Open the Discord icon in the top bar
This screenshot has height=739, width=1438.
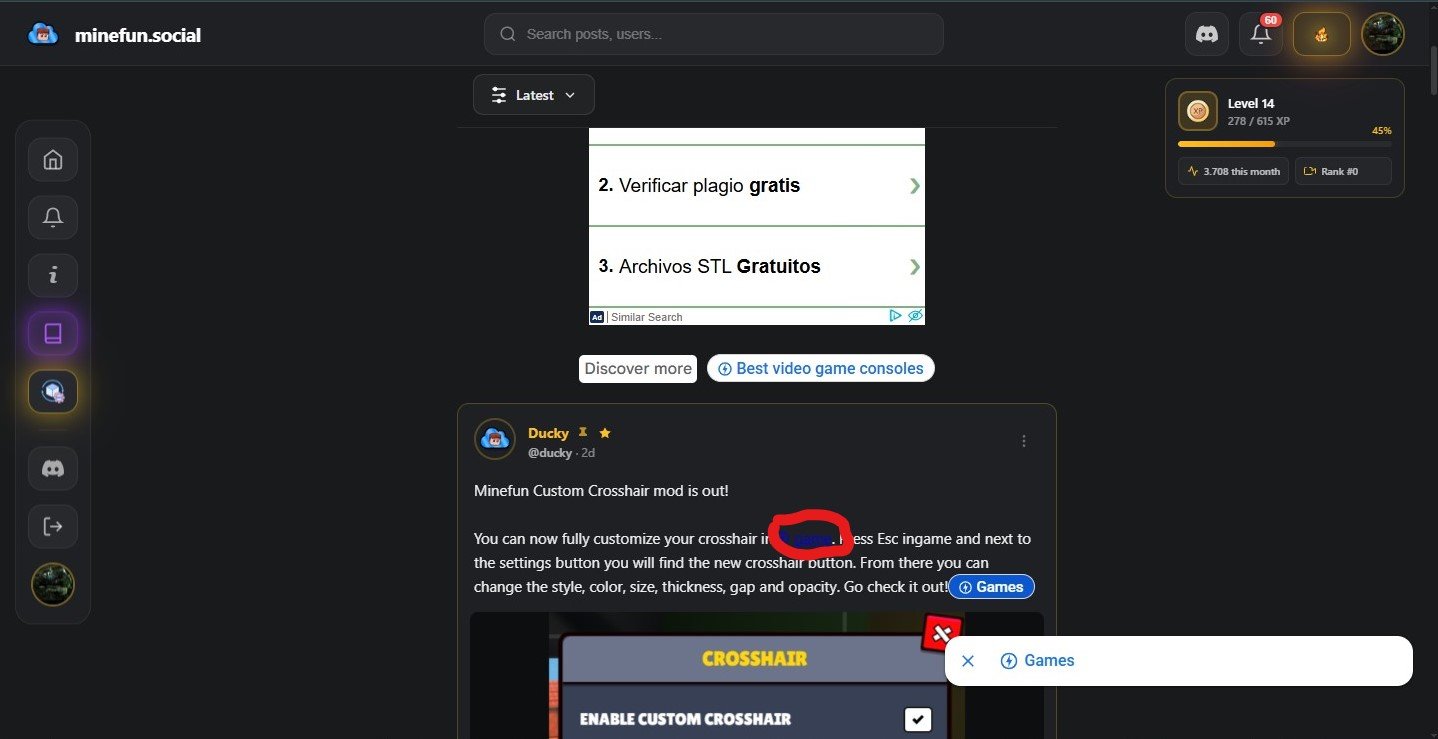pos(1207,34)
